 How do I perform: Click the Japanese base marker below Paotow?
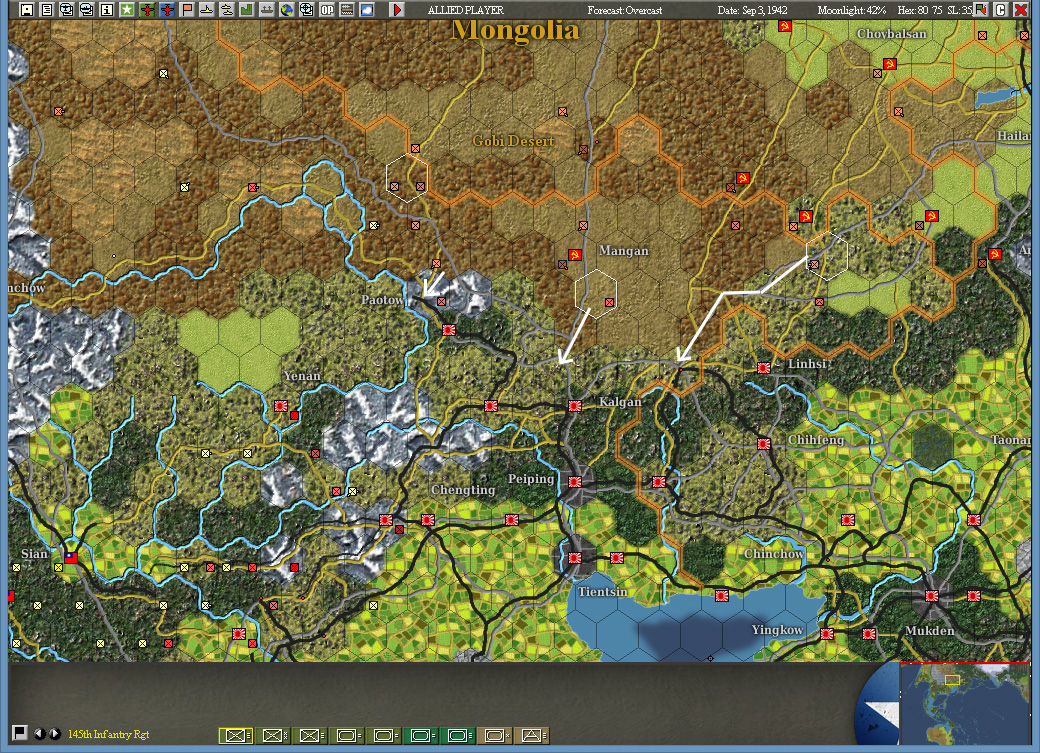[x=449, y=329]
